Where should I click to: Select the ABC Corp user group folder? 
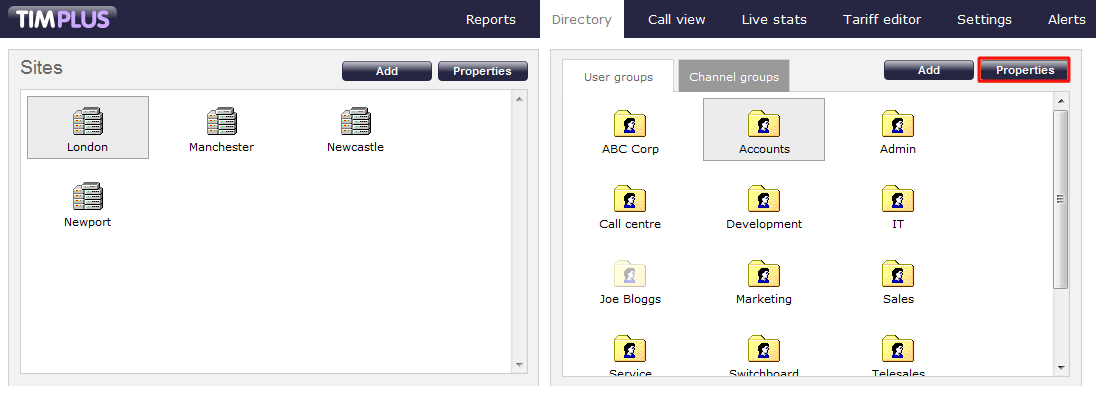[x=630, y=125]
